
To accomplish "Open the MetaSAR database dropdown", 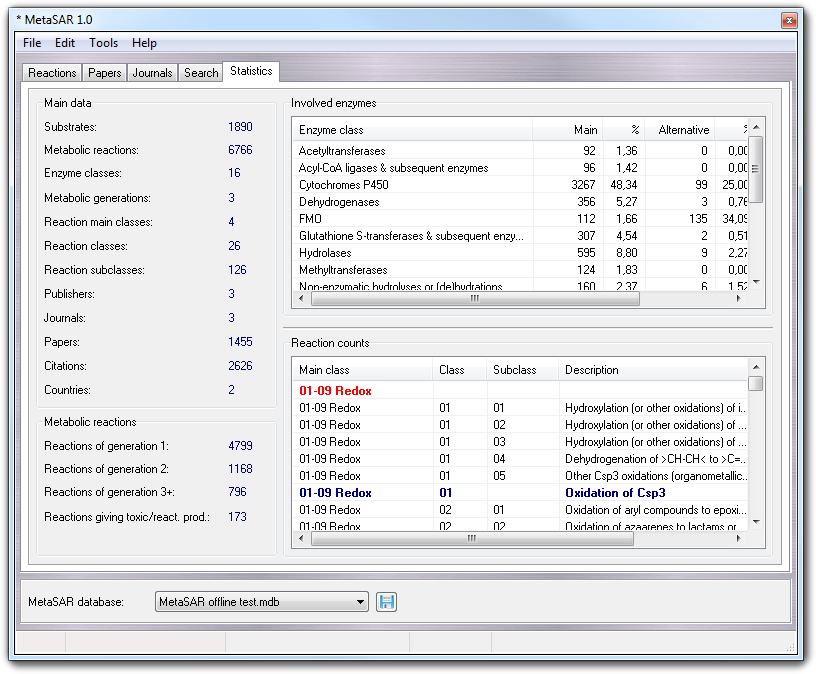I will 361,602.
